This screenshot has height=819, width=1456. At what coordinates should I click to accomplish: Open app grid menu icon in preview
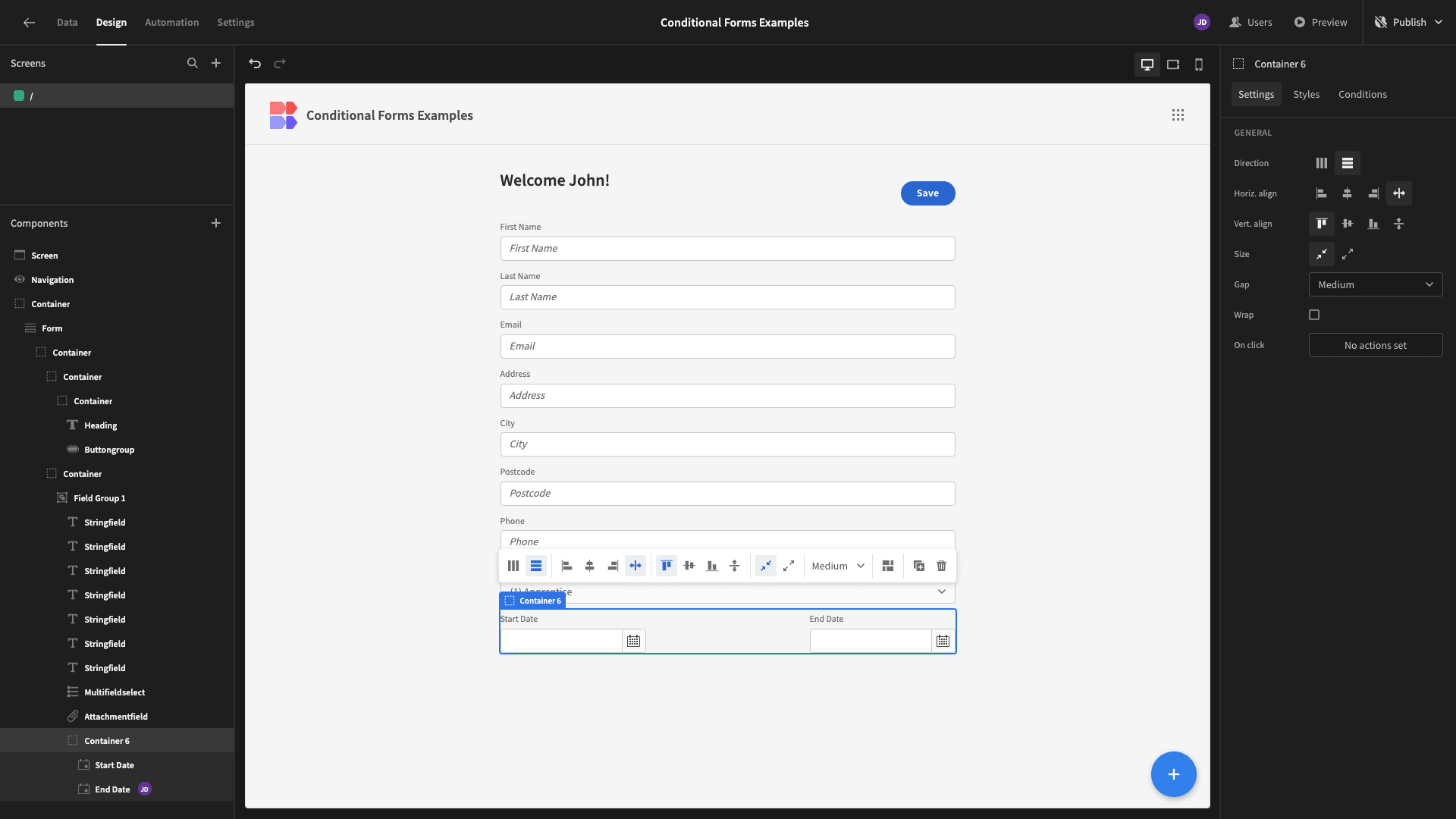pos(1178,115)
